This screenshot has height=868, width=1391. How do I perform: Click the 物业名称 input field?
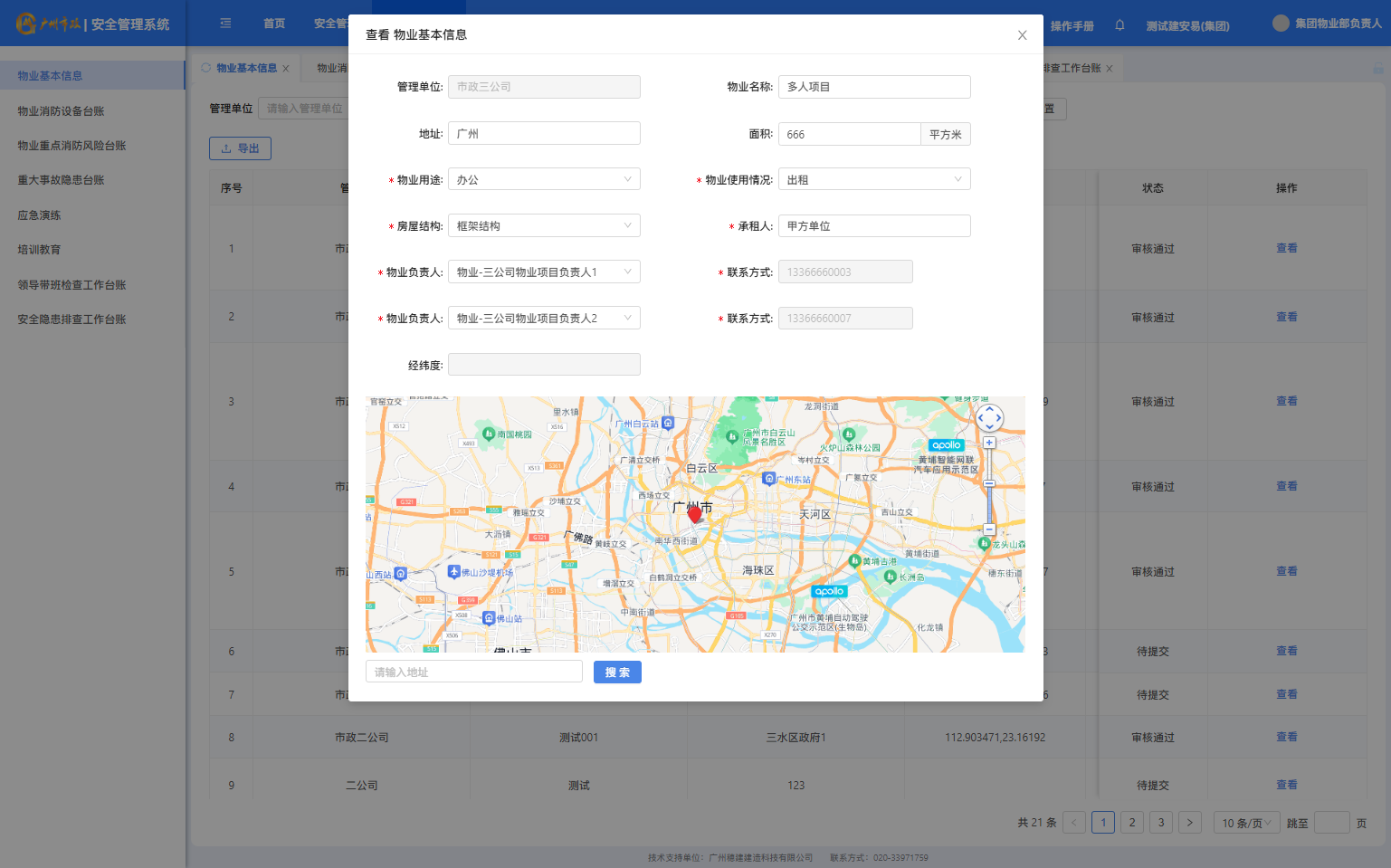click(873, 87)
